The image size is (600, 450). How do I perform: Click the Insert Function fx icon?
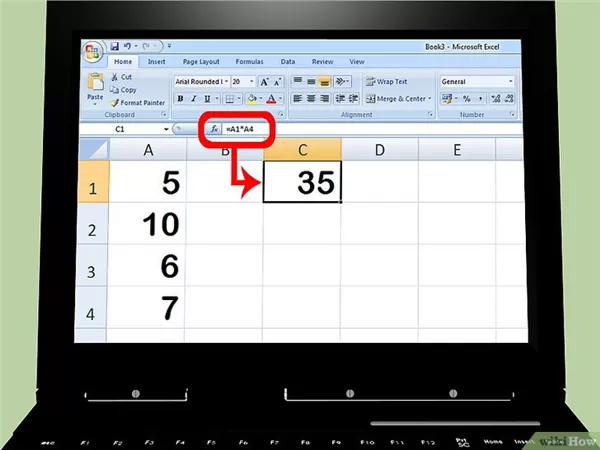pyautogui.click(x=214, y=129)
